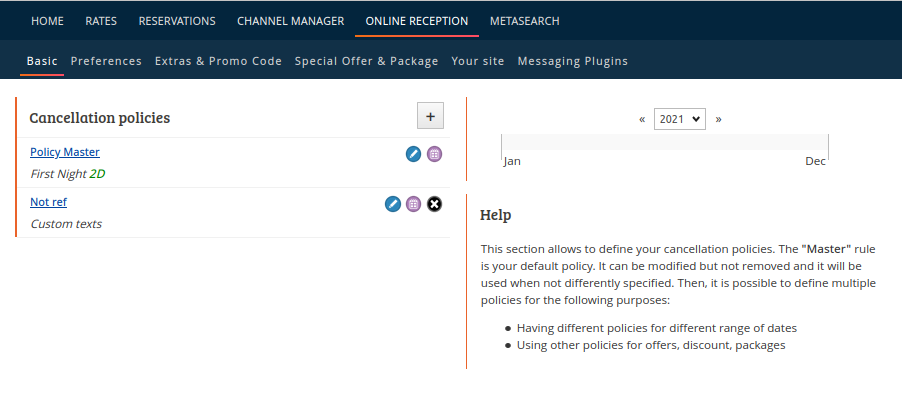
Task: Open the Channel Manager menu
Action: tap(291, 21)
